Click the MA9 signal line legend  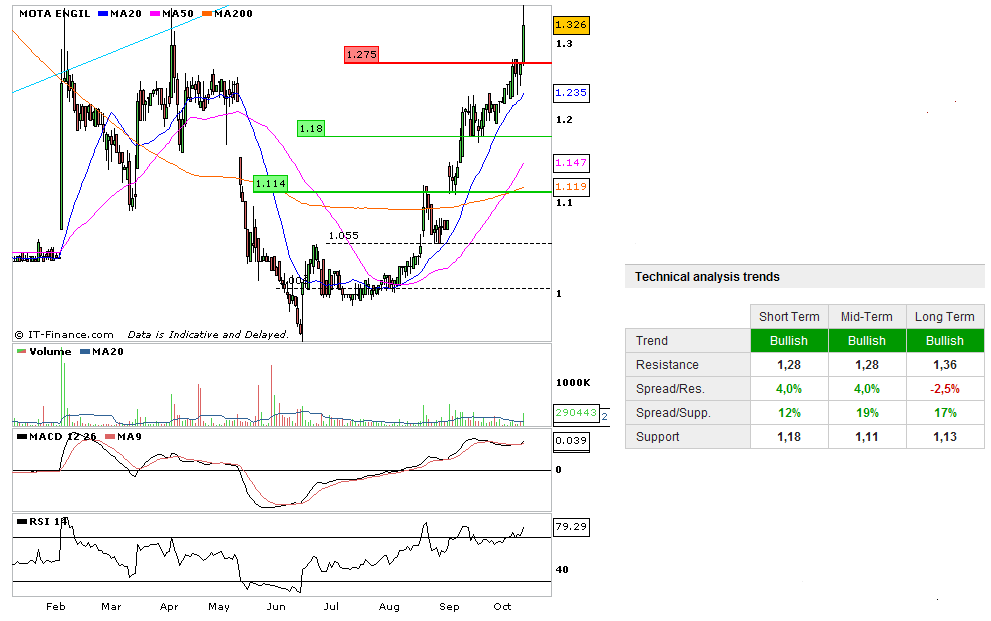coord(129,437)
